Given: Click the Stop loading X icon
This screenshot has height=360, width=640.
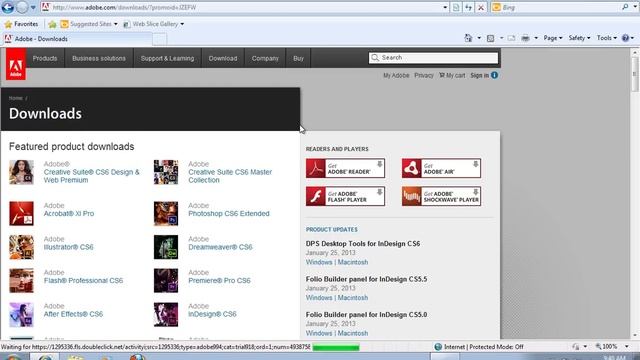Looking at the screenshot, I should (x=481, y=7).
